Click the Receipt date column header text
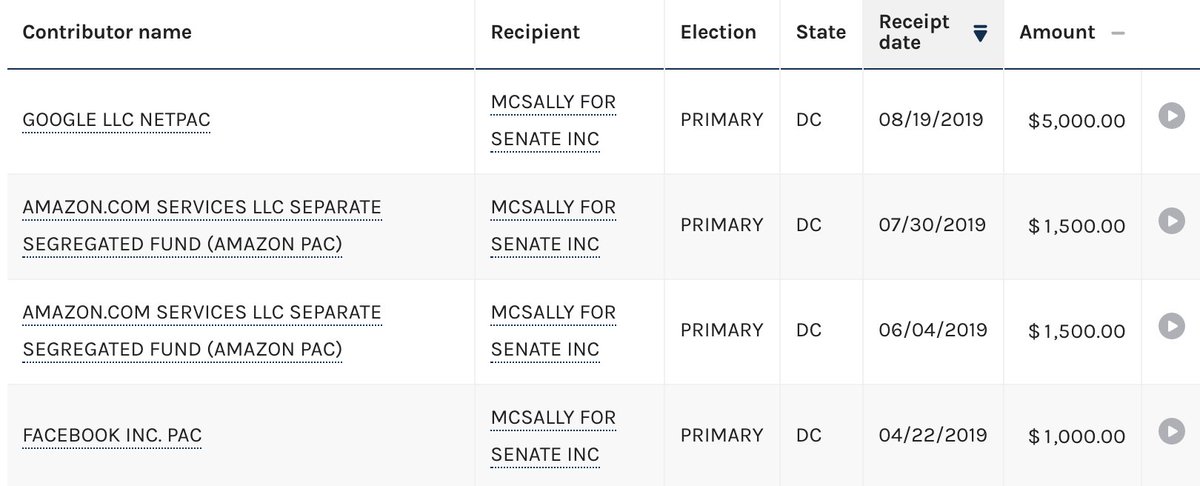 914,33
